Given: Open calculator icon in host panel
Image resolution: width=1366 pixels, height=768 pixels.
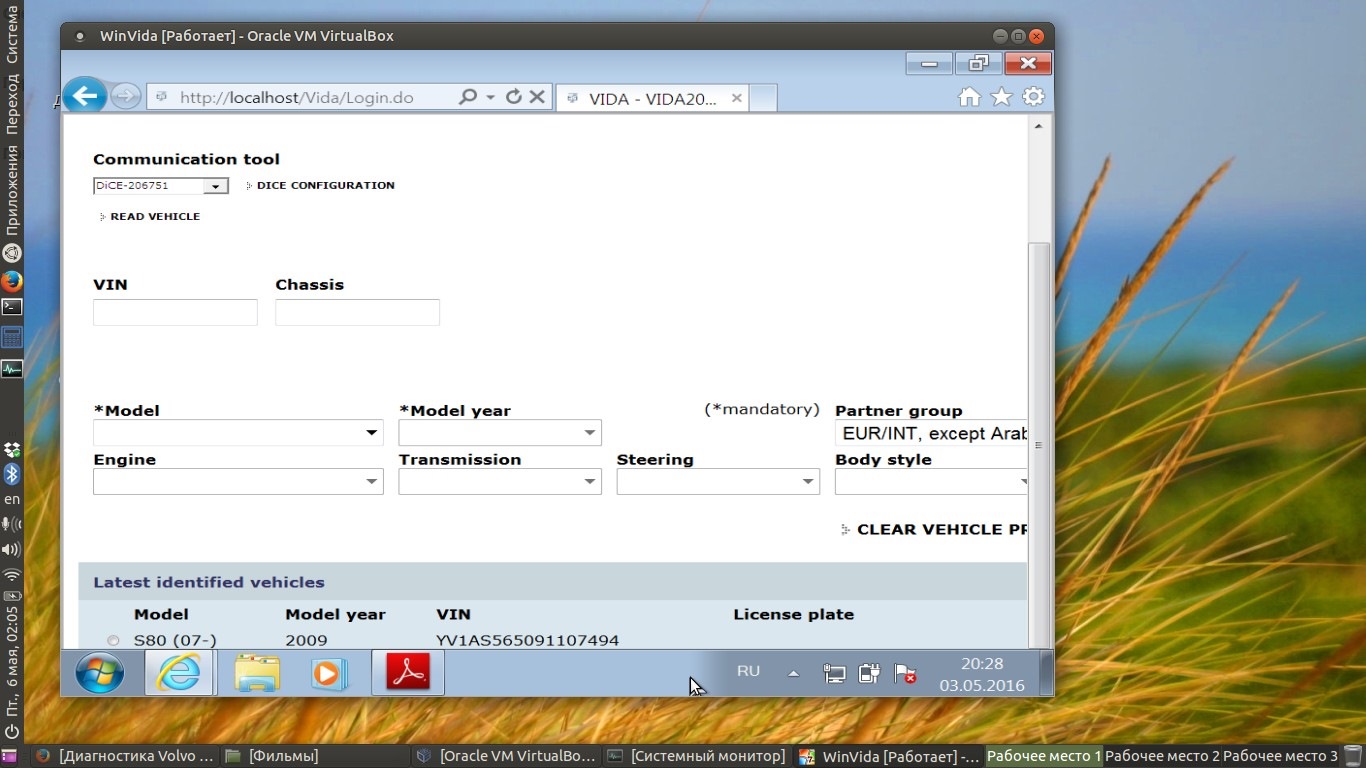Looking at the screenshot, I should click(12, 337).
